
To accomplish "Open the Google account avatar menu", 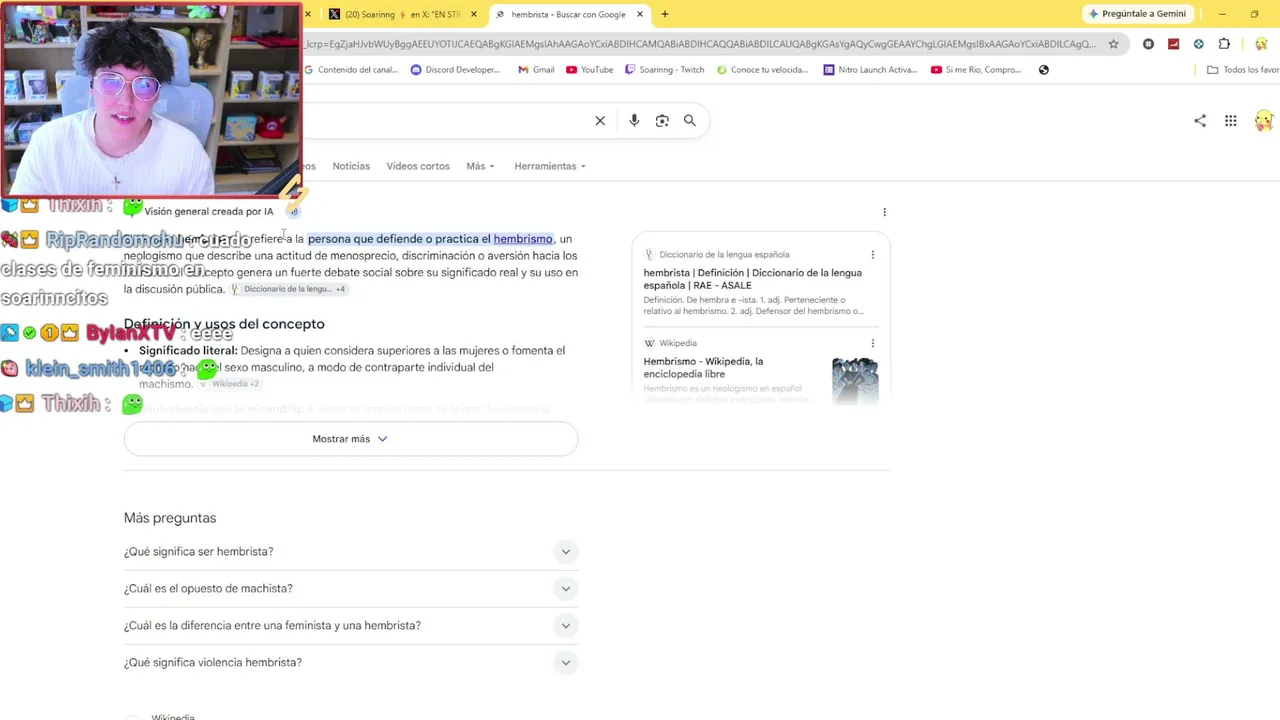I will [1264, 121].
